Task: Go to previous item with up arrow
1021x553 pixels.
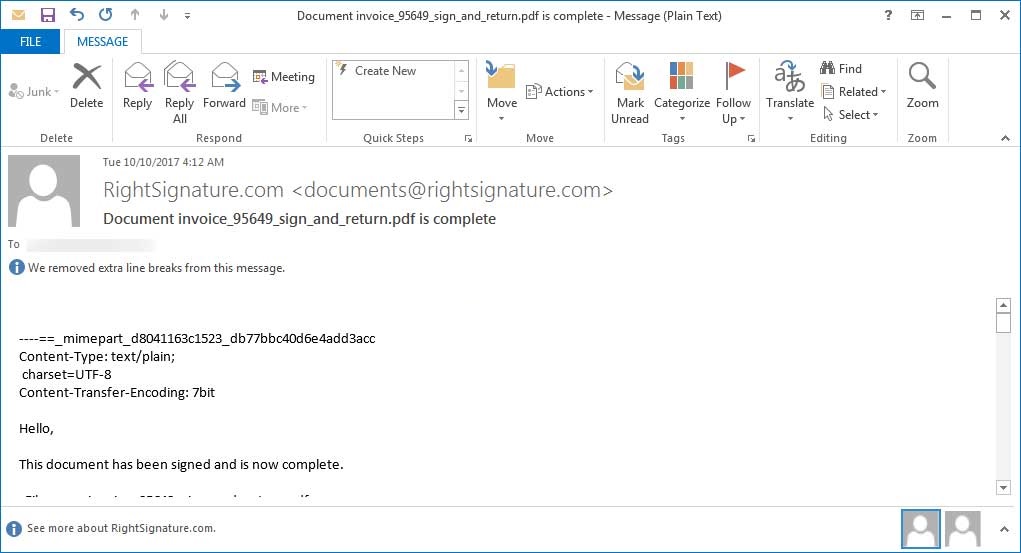Action: coord(135,15)
